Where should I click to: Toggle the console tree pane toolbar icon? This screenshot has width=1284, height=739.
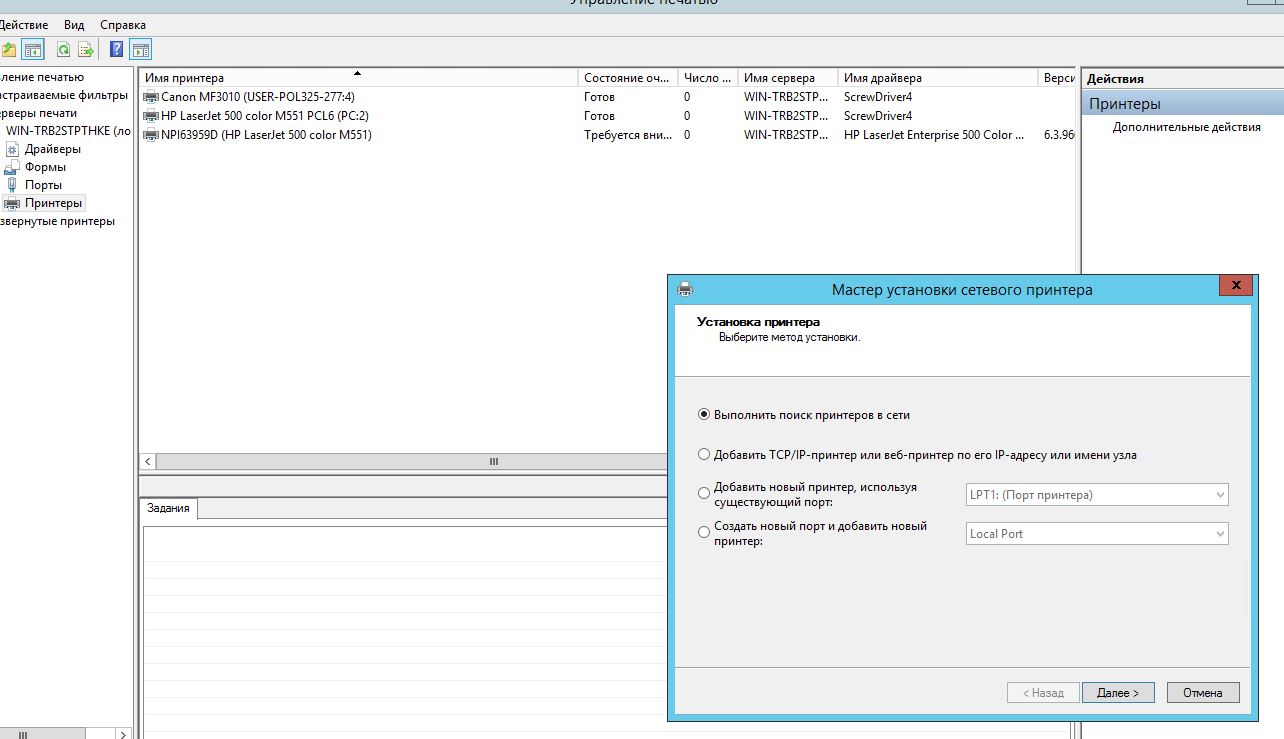[x=33, y=49]
